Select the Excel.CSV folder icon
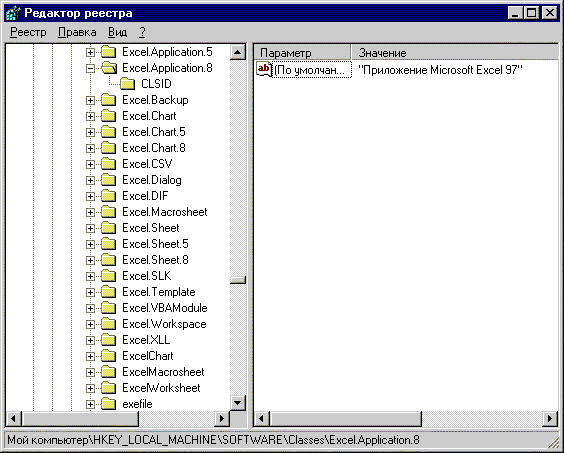564x453 pixels. tap(109, 164)
